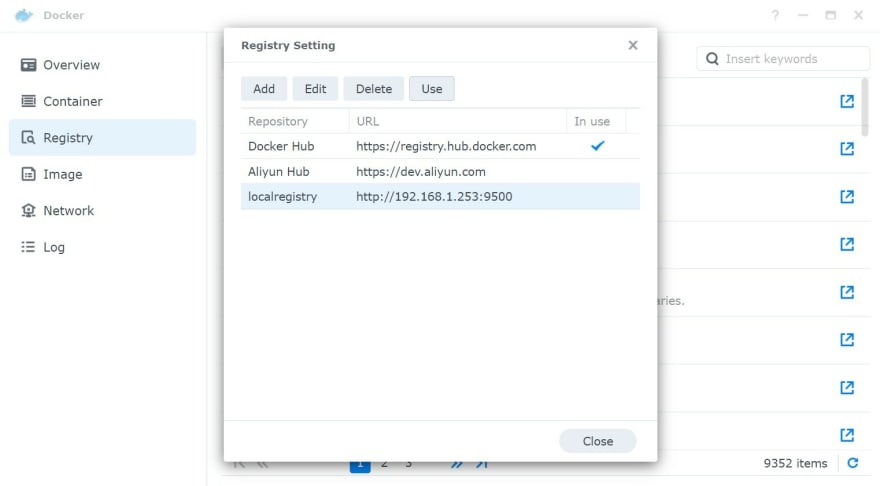Click the Docker whale logo
880x486 pixels.
coord(24,15)
